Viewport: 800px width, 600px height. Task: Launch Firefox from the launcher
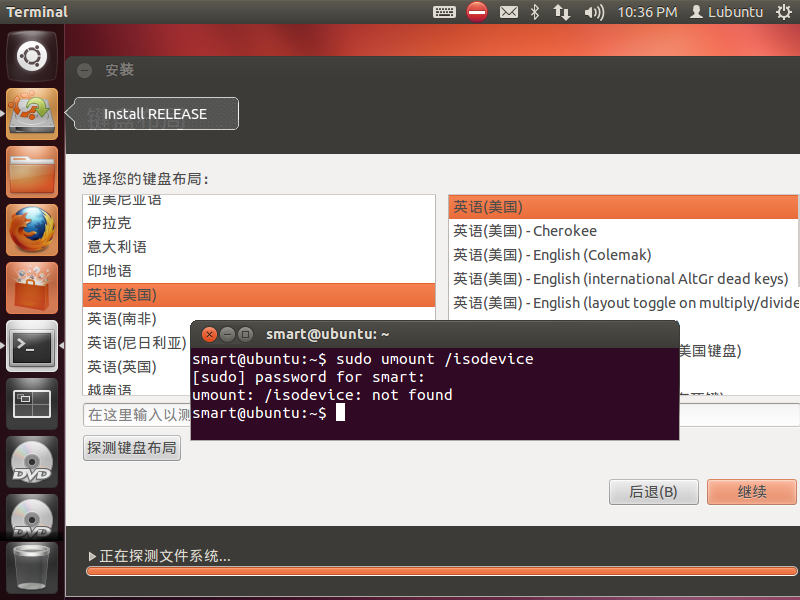coord(32,230)
